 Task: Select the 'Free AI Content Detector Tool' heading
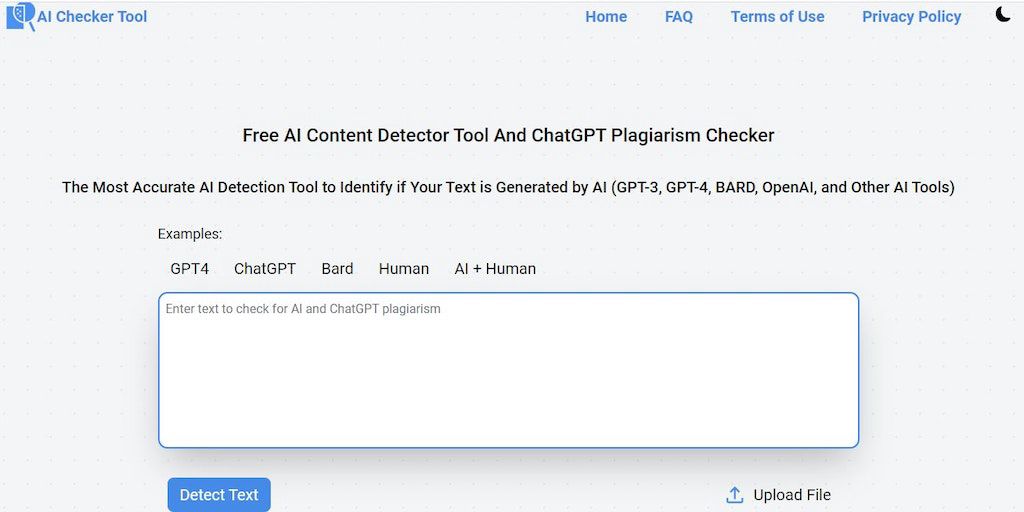508,135
